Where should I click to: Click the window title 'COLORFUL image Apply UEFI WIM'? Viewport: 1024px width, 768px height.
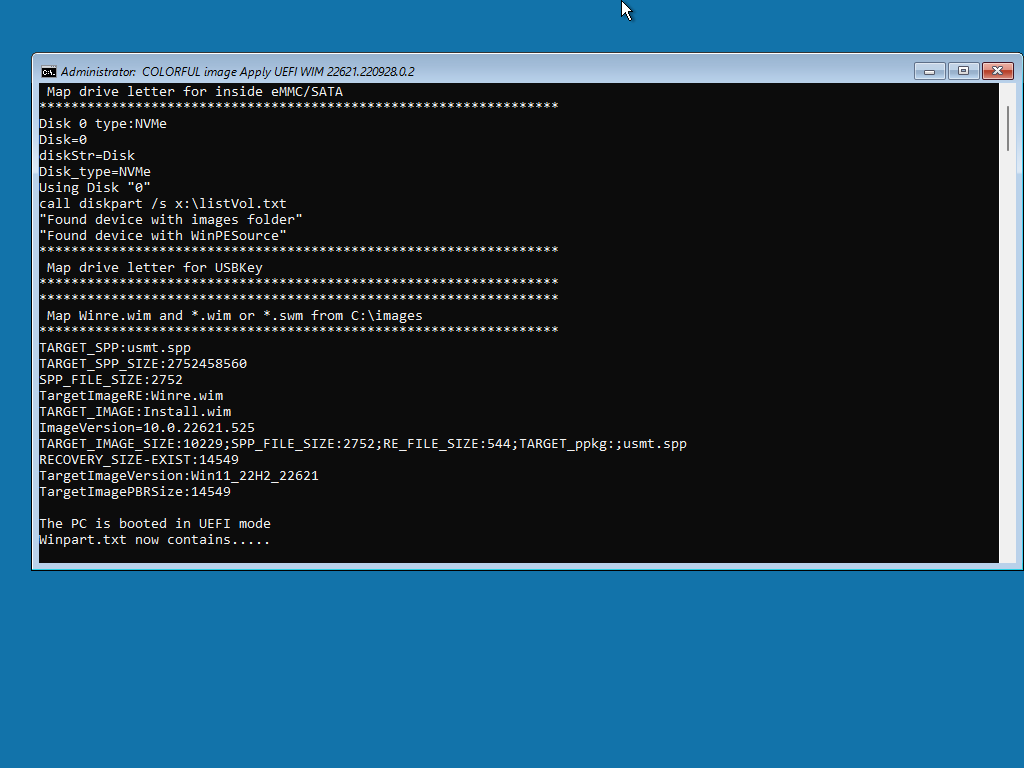(232, 72)
